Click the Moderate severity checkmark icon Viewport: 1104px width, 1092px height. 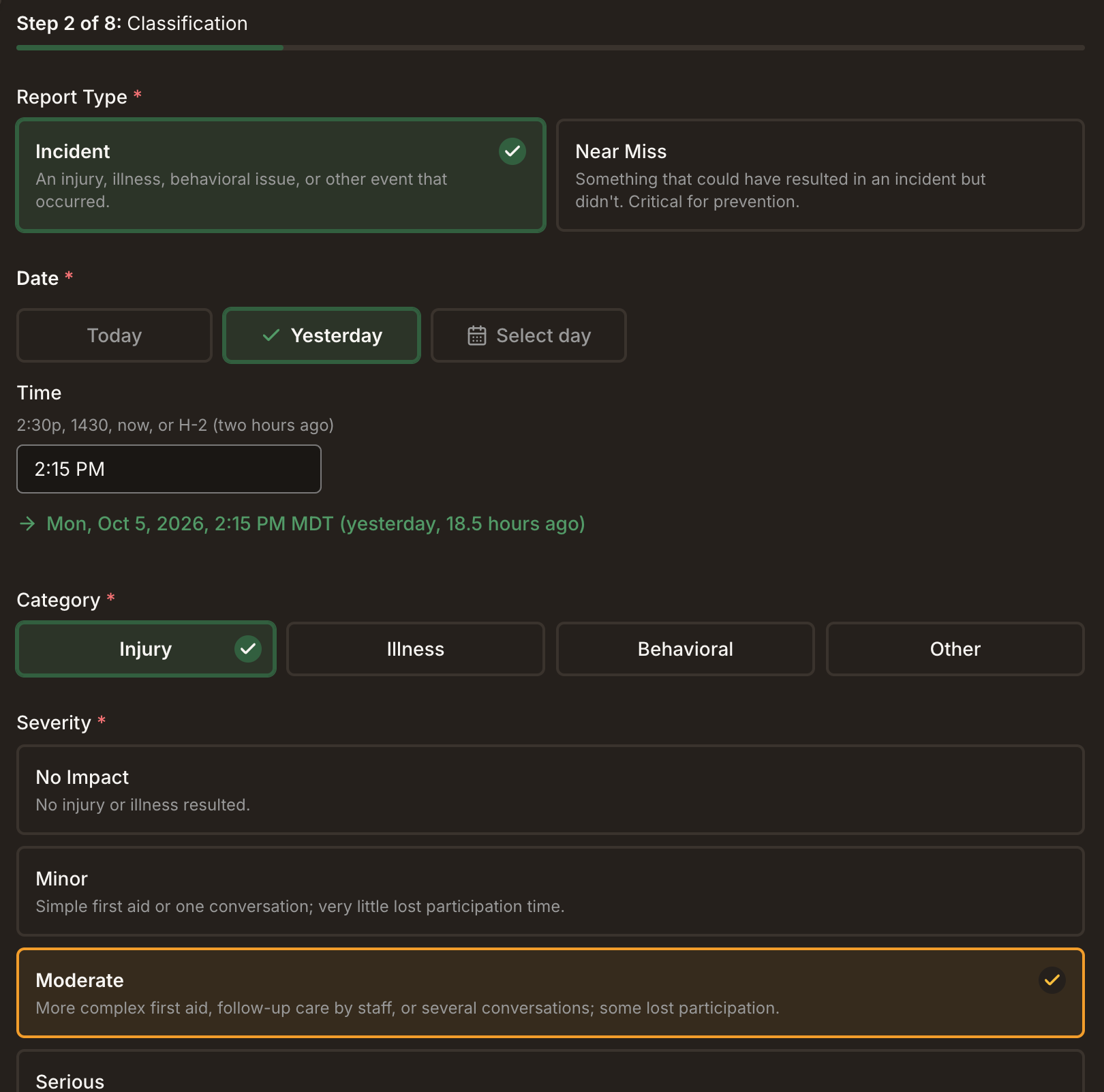click(1052, 980)
